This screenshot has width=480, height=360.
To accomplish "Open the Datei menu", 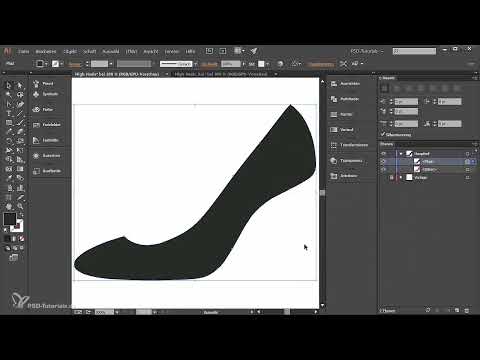I will pos(24,52).
